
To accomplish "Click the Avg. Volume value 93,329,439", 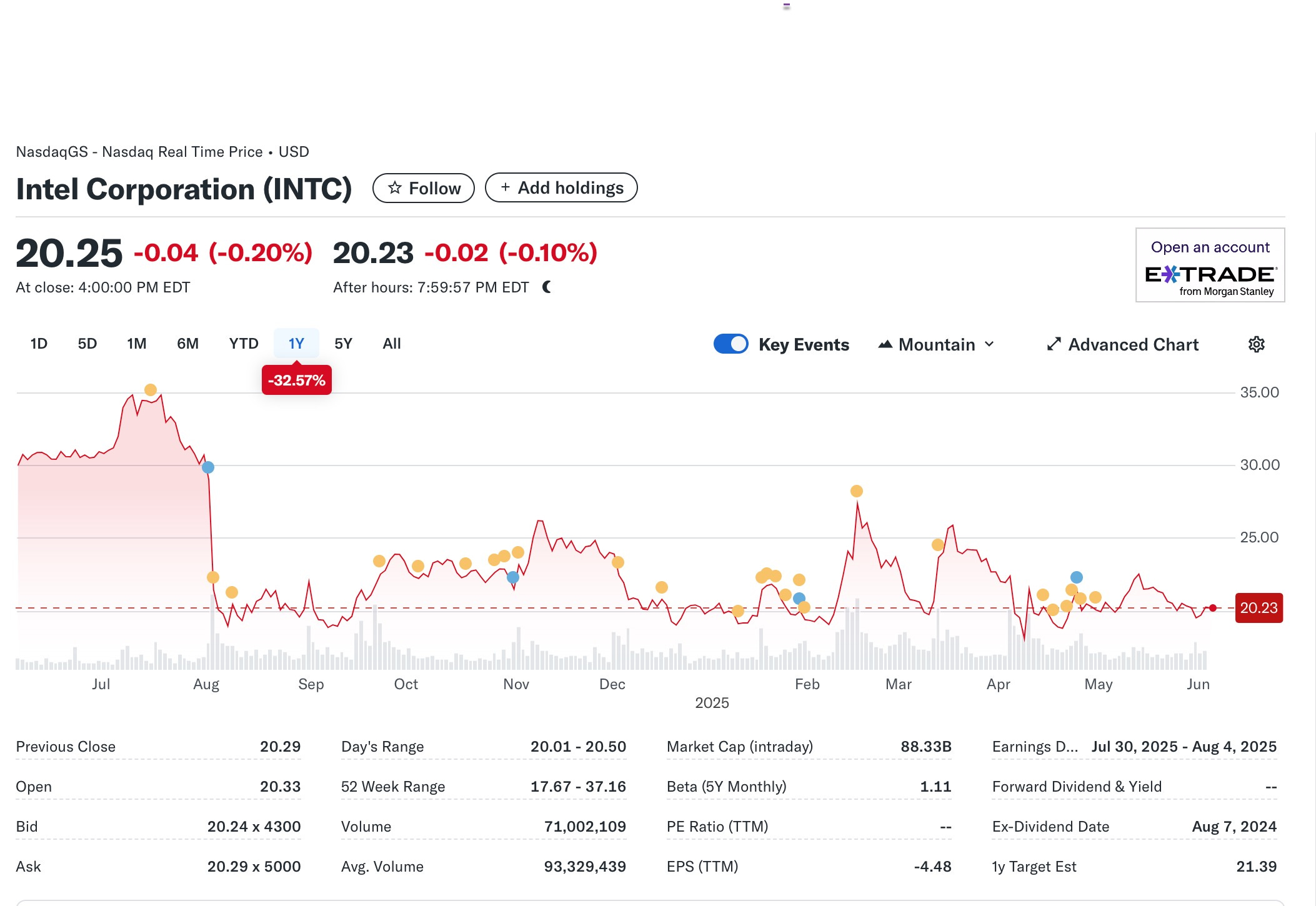I will coord(585,867).
